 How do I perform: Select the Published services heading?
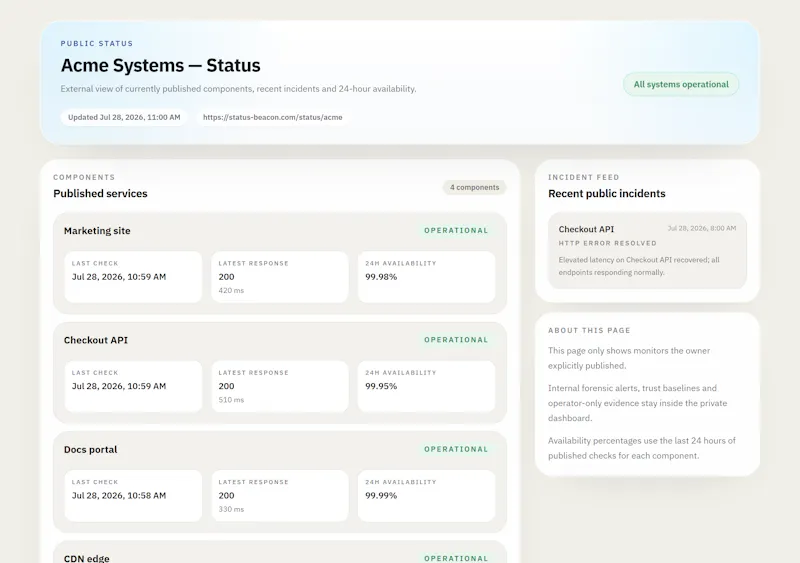(100, 193)
